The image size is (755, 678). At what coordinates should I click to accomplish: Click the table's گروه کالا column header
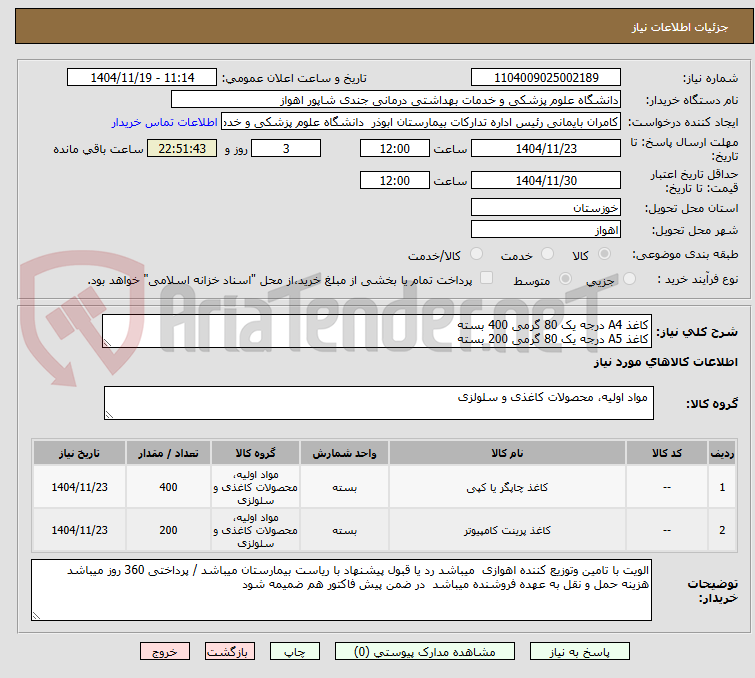click(x=256, y=453)
